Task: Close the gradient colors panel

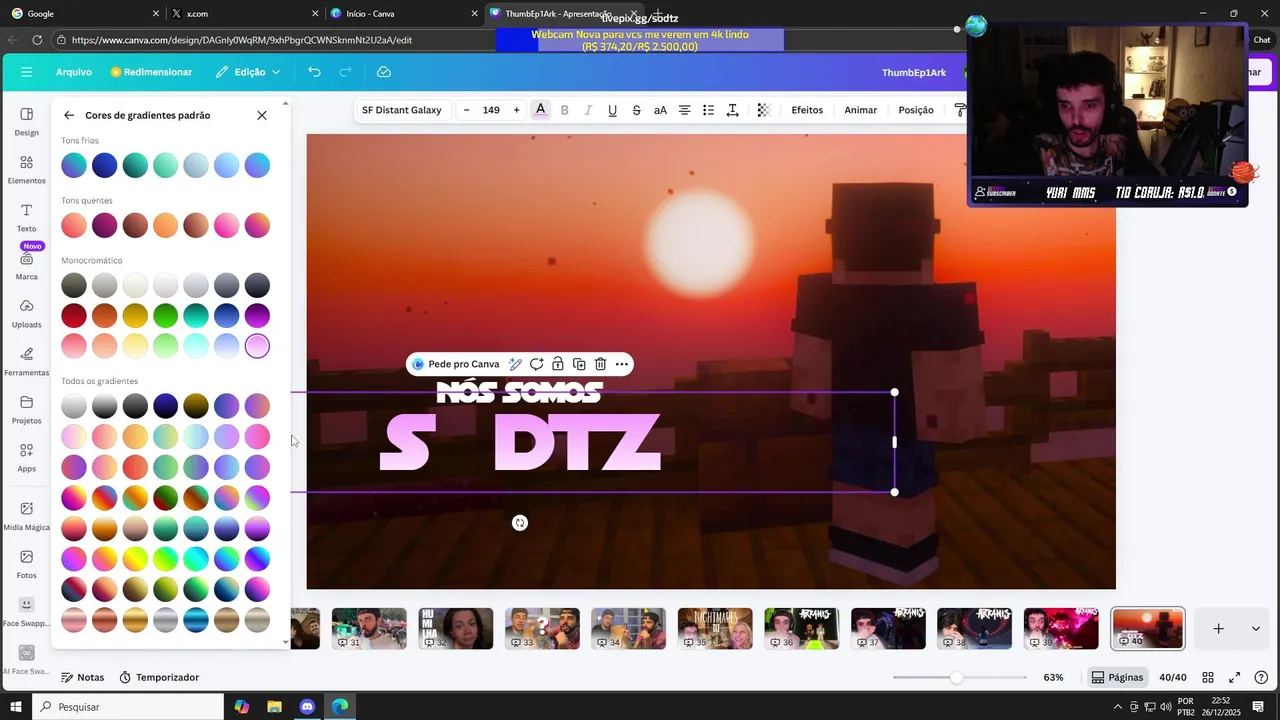Action: (262, 115)
